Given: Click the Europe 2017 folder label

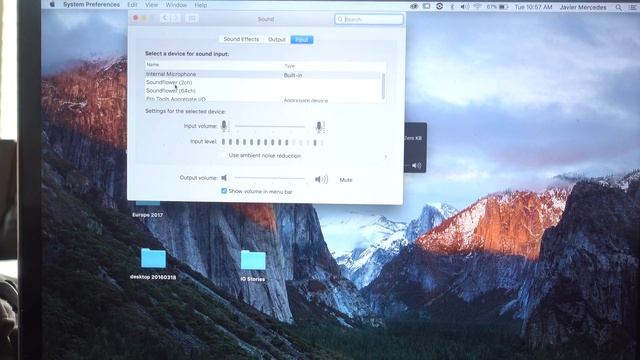Looking at the screenshot, I should pyautogui.click(x=147, y=215).
